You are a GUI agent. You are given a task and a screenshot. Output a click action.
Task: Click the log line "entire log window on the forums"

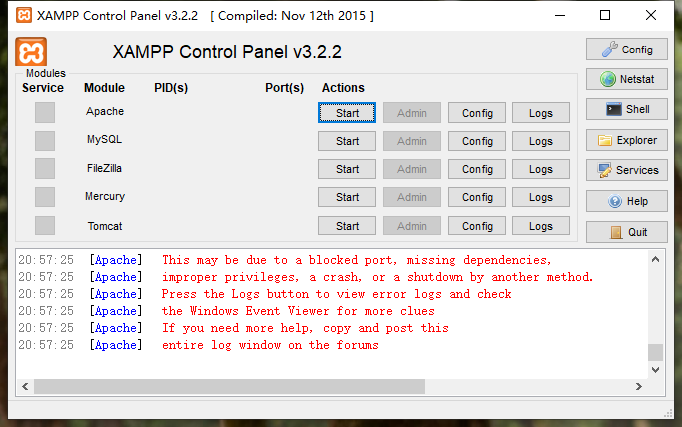pyautogui.click(x=270, y=345)
